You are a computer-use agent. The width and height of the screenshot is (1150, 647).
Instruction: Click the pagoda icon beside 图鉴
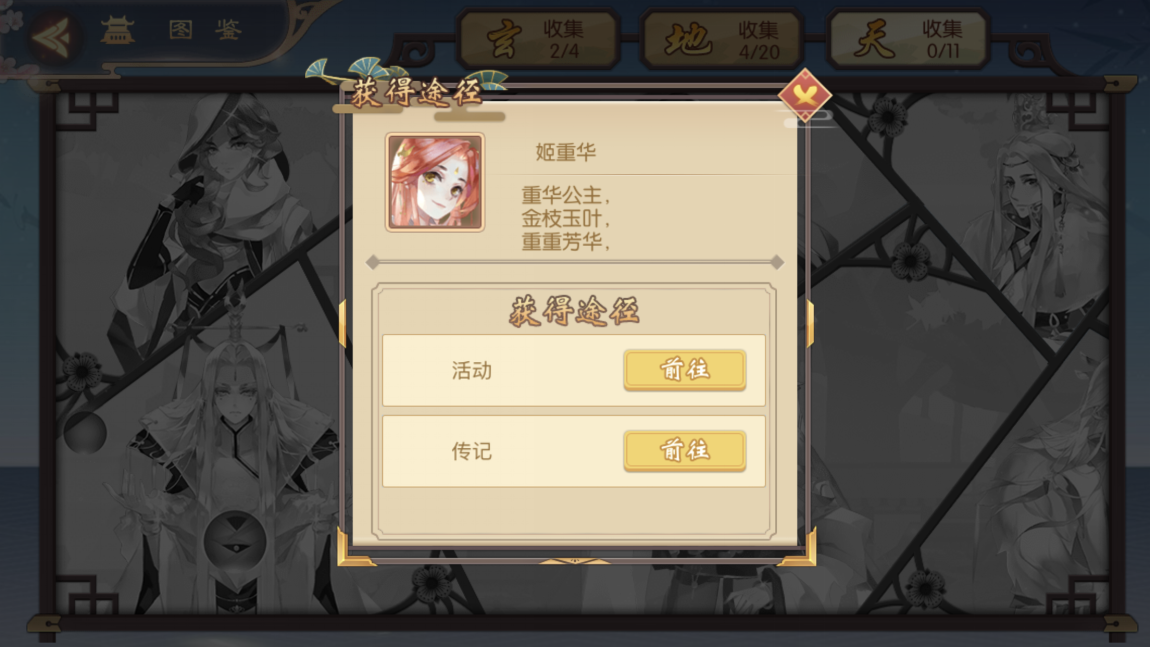click(x=117, y=31)
